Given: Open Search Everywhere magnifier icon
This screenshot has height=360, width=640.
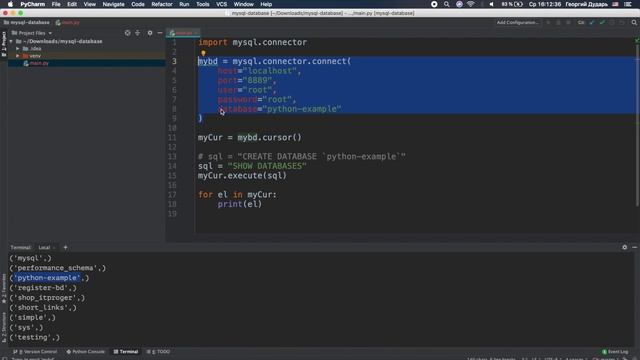Looking at the screenshot, I should click(x=634, y=22).
